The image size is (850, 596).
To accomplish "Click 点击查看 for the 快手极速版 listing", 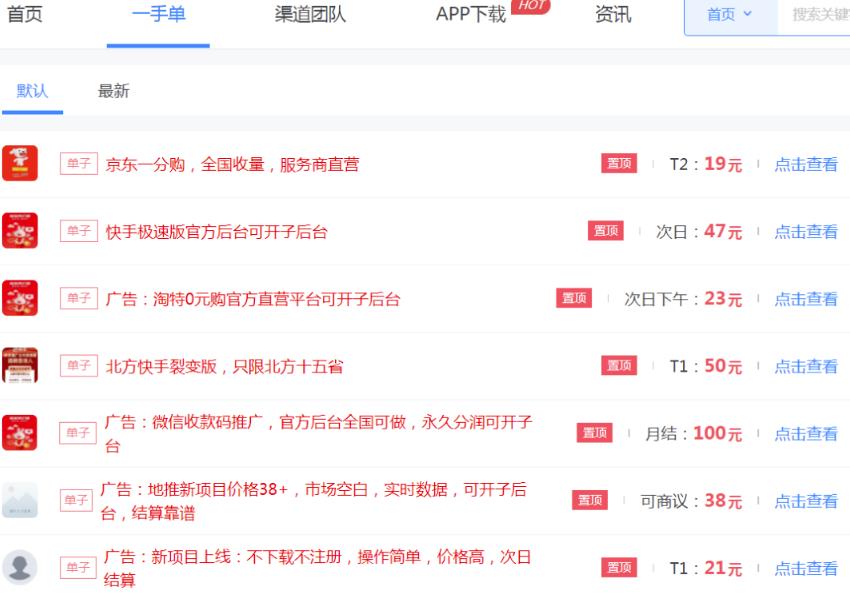I will 806,232.
